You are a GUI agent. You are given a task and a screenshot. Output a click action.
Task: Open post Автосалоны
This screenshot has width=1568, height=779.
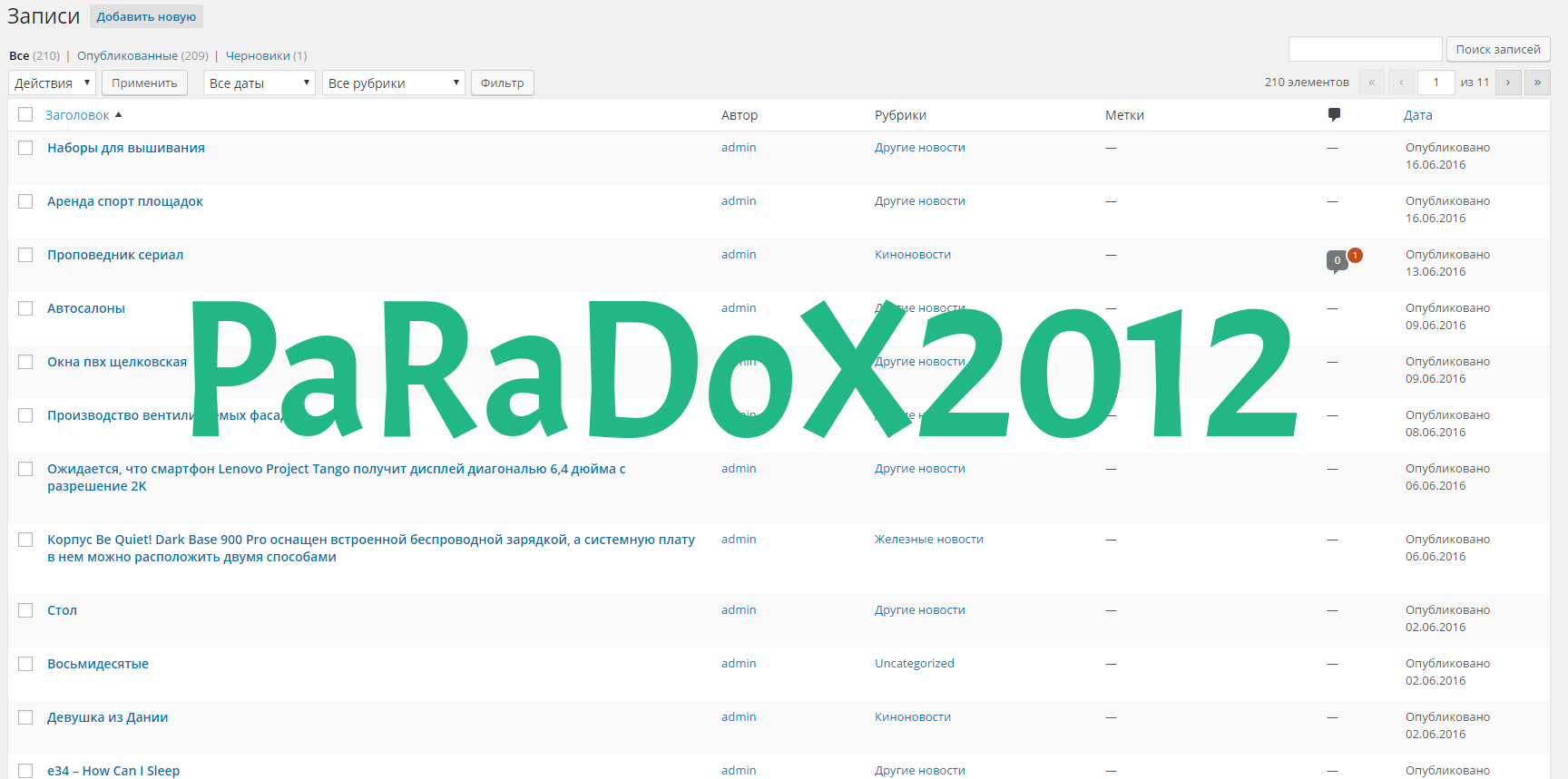86,308
